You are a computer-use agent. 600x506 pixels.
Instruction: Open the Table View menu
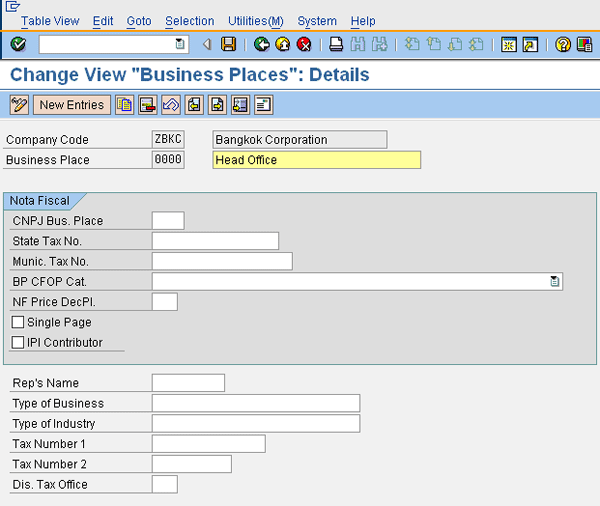tap(50, 21)
